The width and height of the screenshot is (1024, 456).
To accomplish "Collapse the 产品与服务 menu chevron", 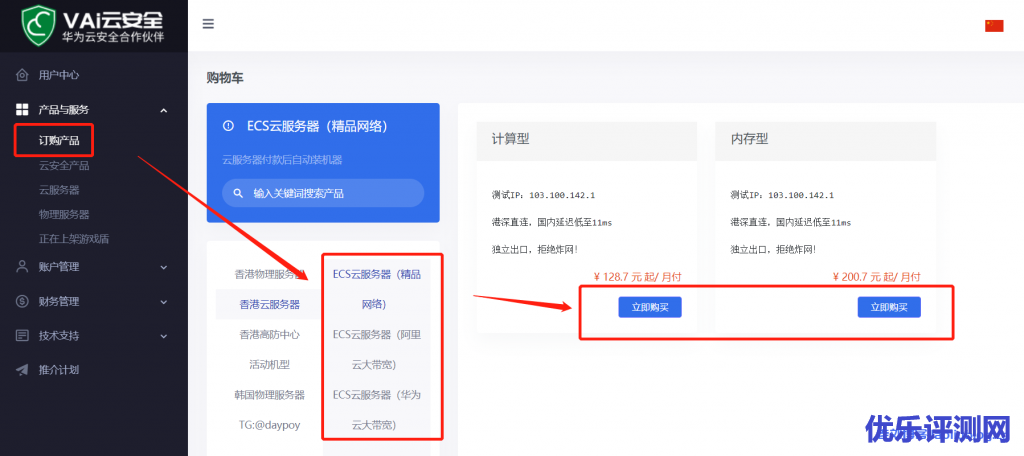I will coord(164,110).
